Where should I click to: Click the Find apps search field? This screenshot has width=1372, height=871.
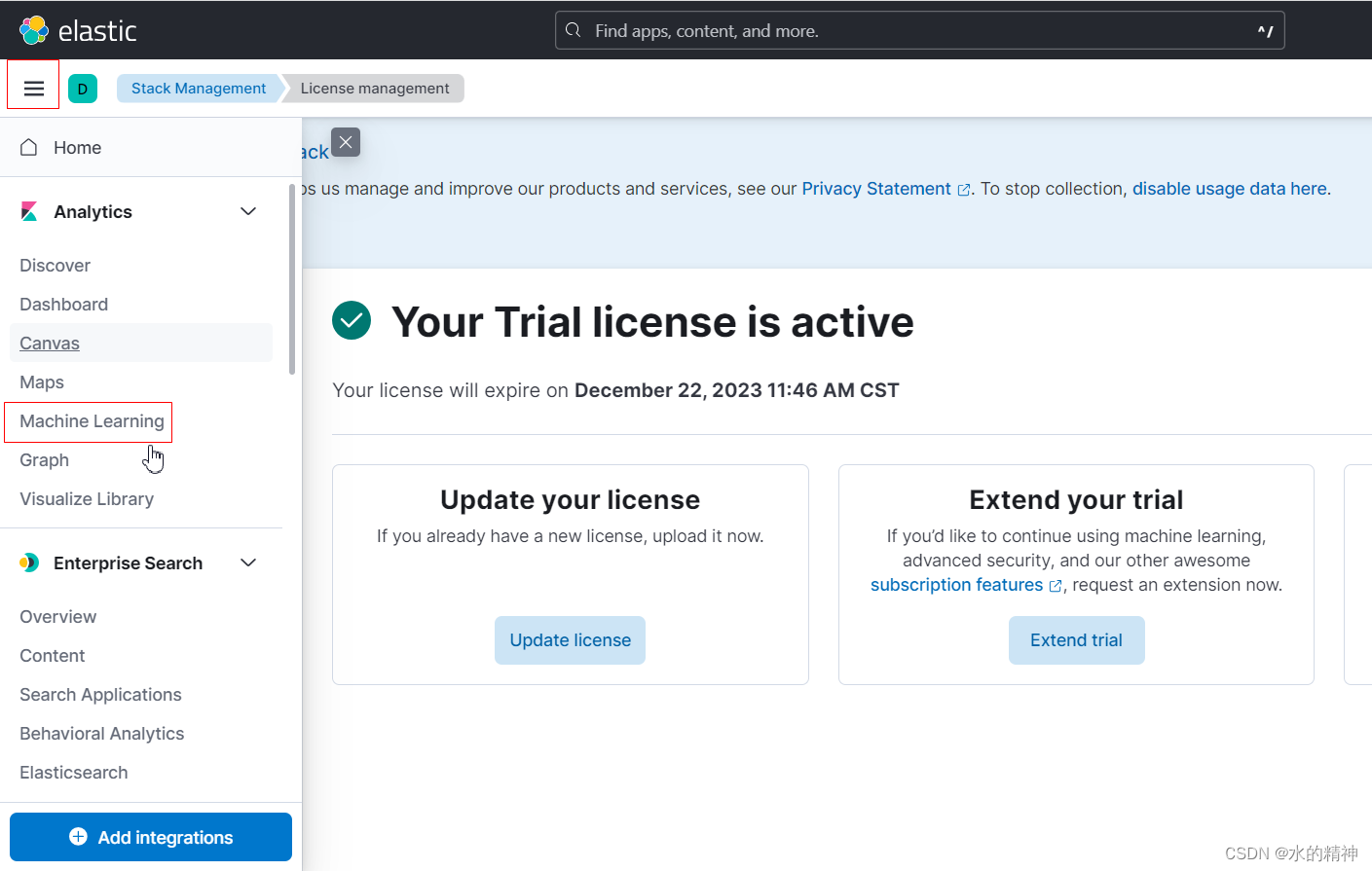coord(876,30)
